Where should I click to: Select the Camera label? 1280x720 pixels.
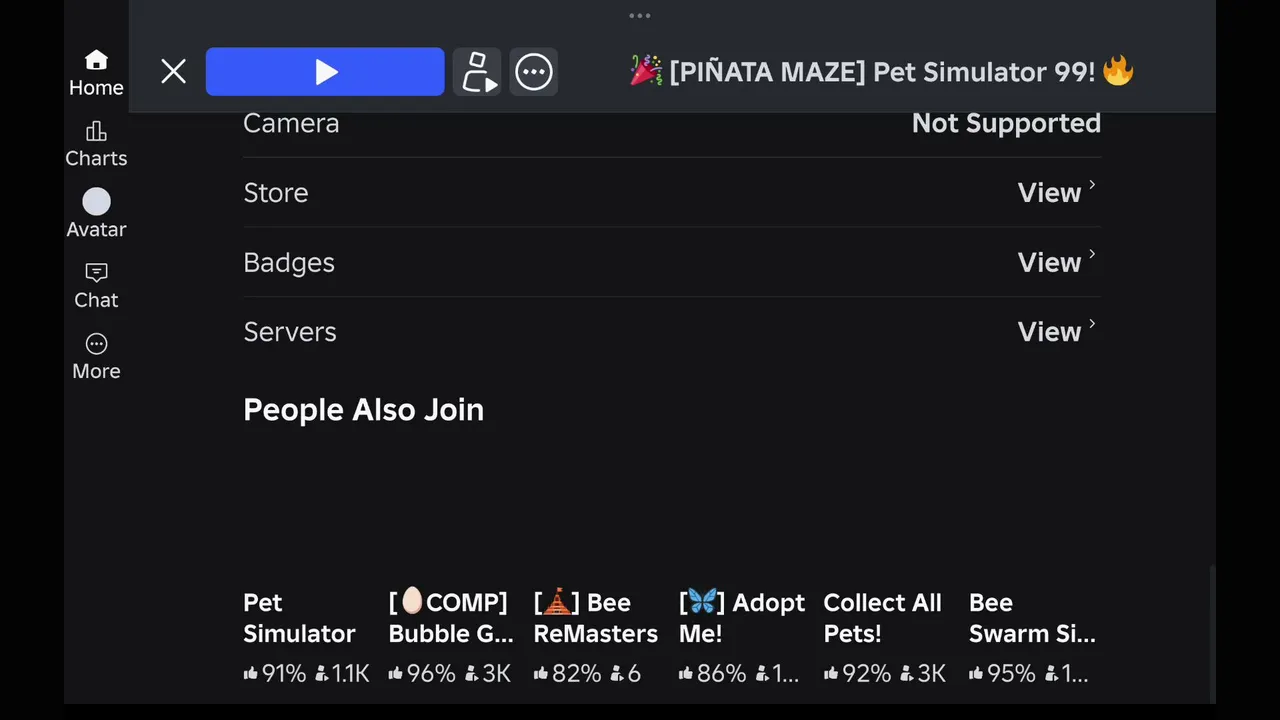tap(291, 123)
